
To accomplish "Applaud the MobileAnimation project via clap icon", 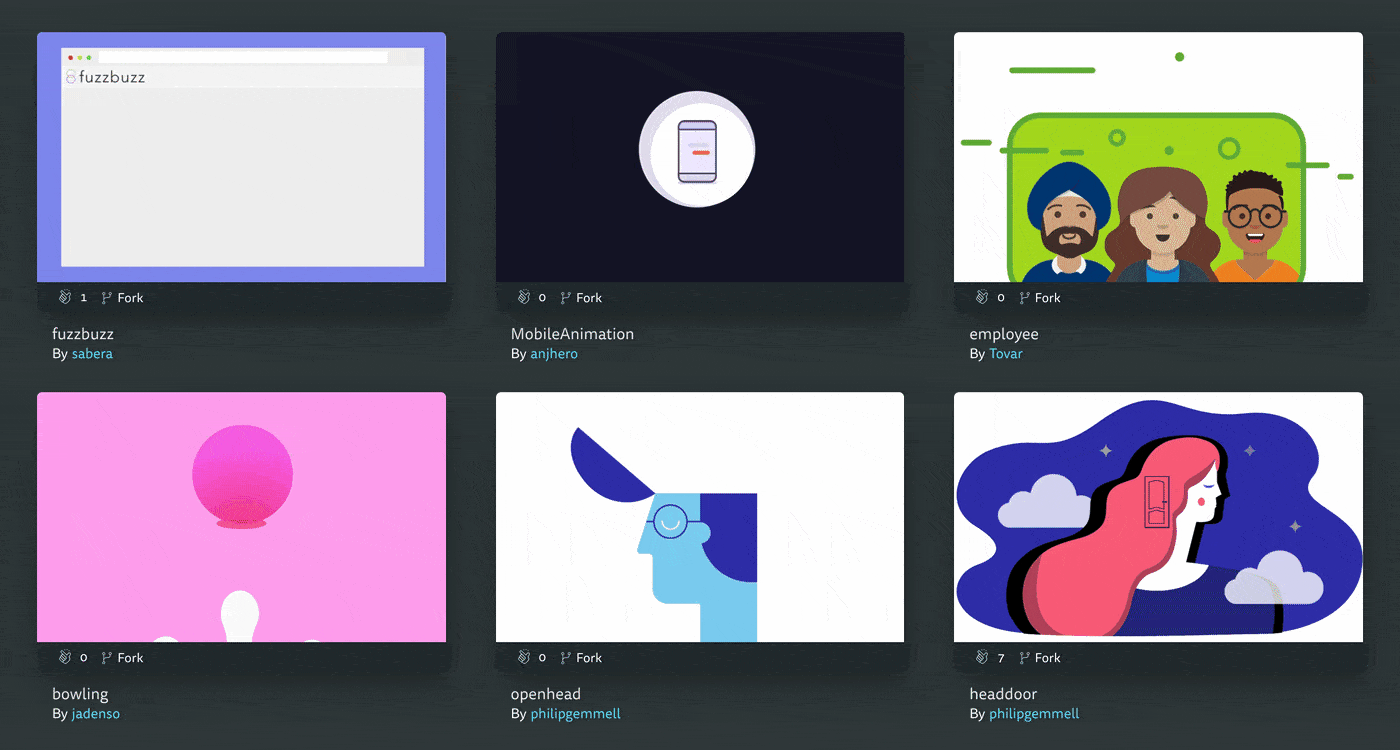I will click(x=523, y=298).
